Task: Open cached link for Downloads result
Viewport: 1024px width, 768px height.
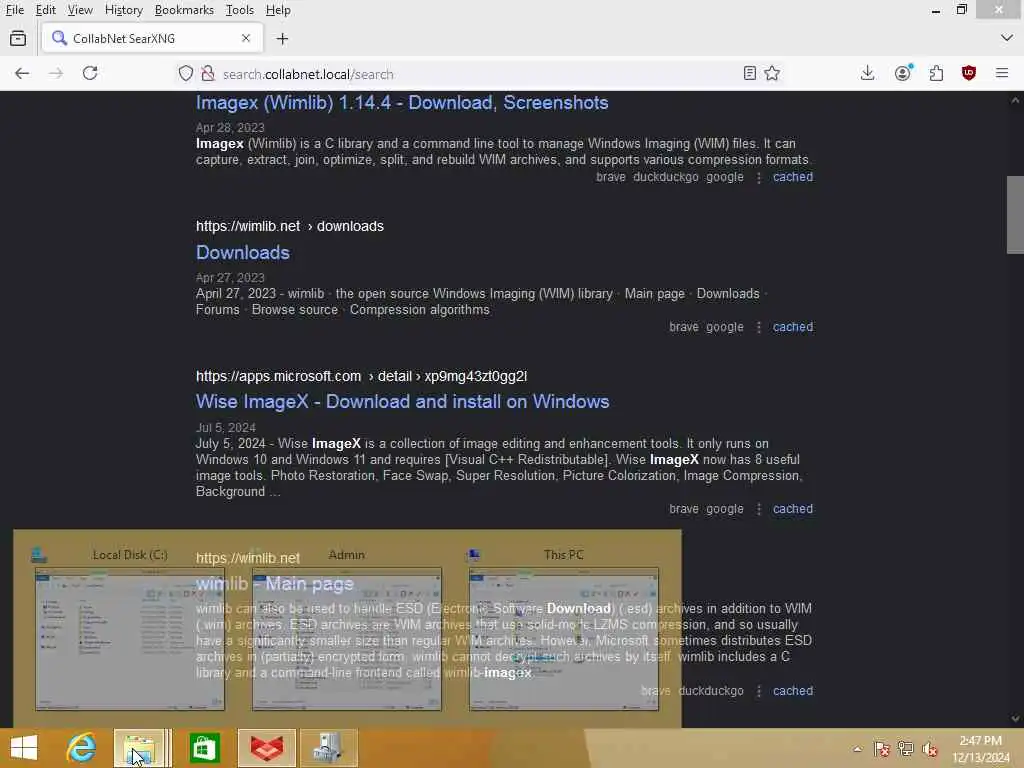Action: tap(793, 327)
